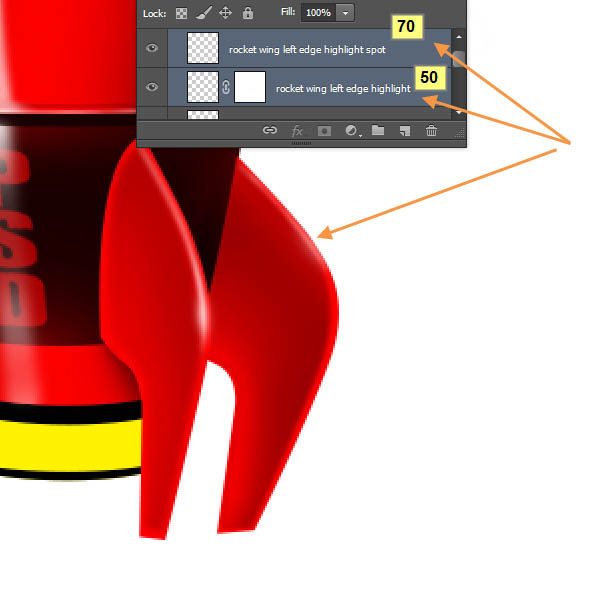Create new fill or adjustment layer
Image resolution: width=600 pixels, height=600 pixels.
pyautogui.click(x=351, y=130)
